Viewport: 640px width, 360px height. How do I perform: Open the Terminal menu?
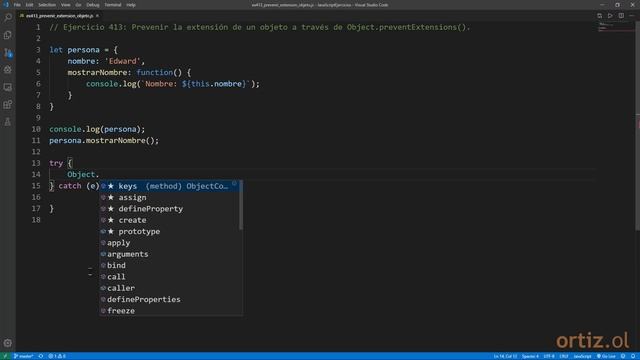[113, 5]
